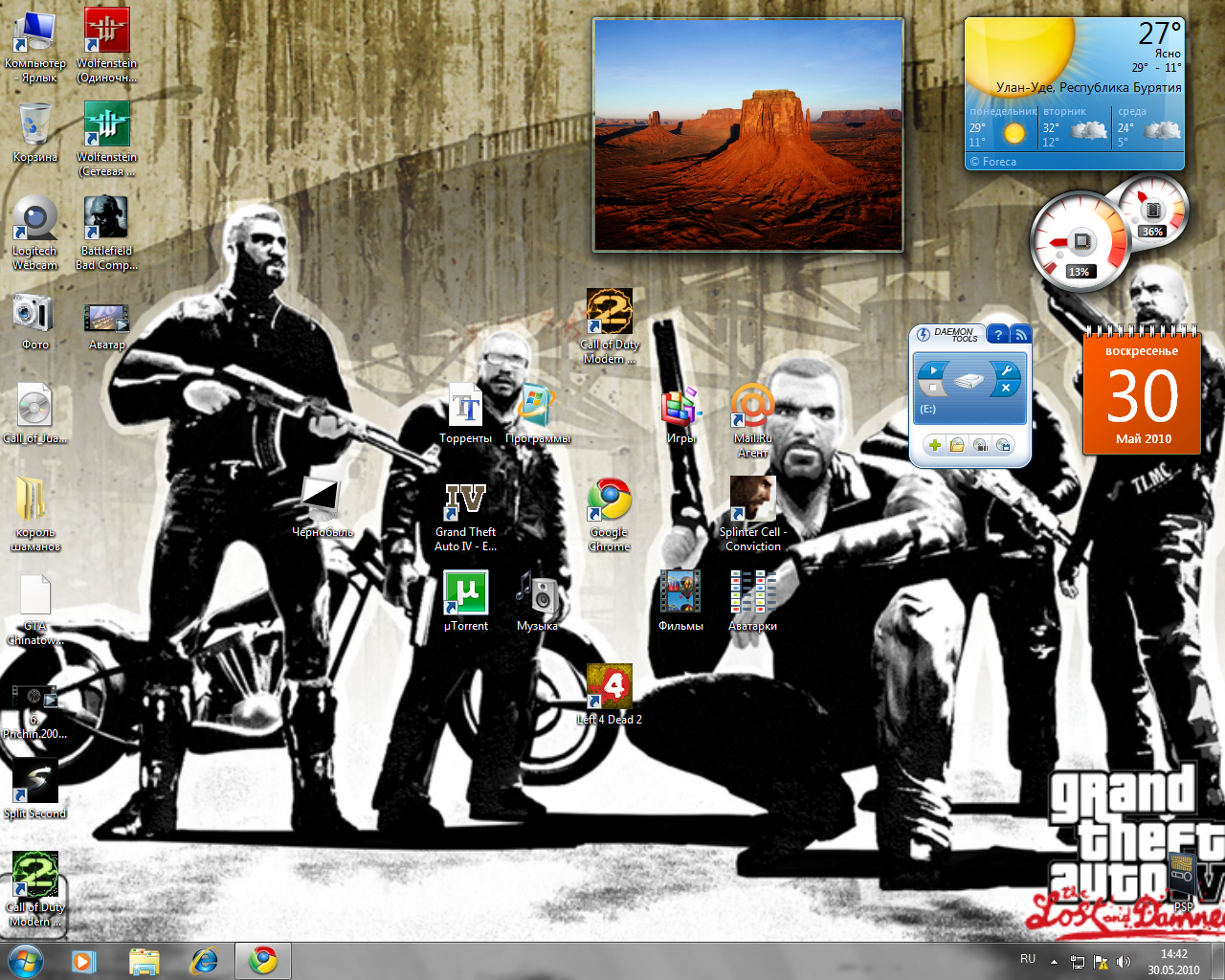Open the GTA Chinatown file

(x=35, y=610)
